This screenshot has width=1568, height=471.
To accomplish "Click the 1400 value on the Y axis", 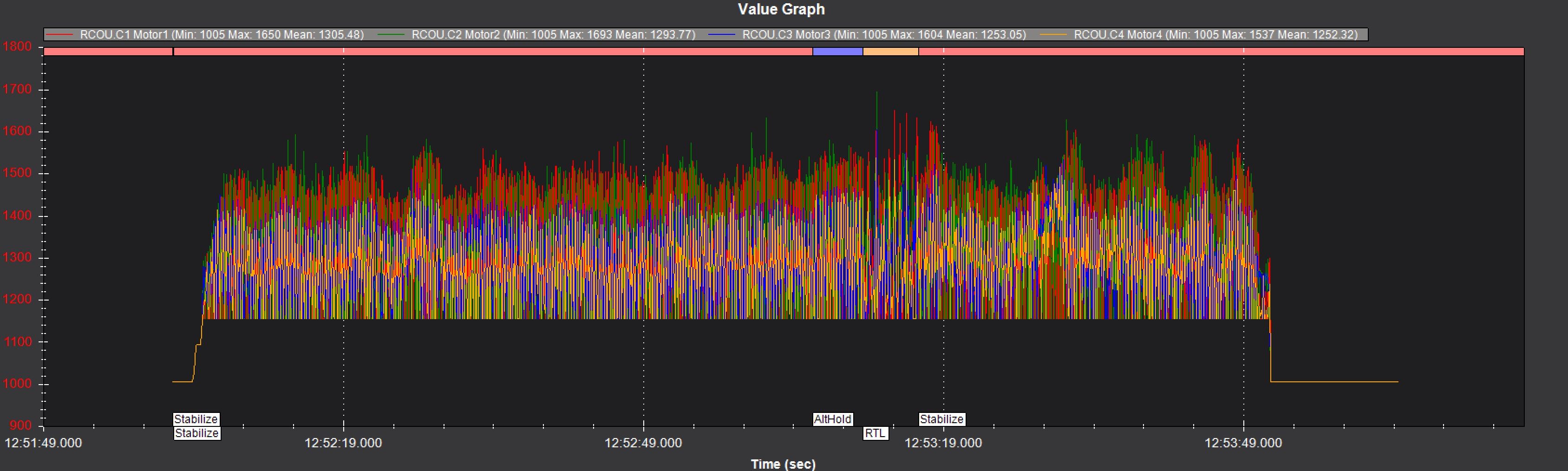I will (17, 216).
